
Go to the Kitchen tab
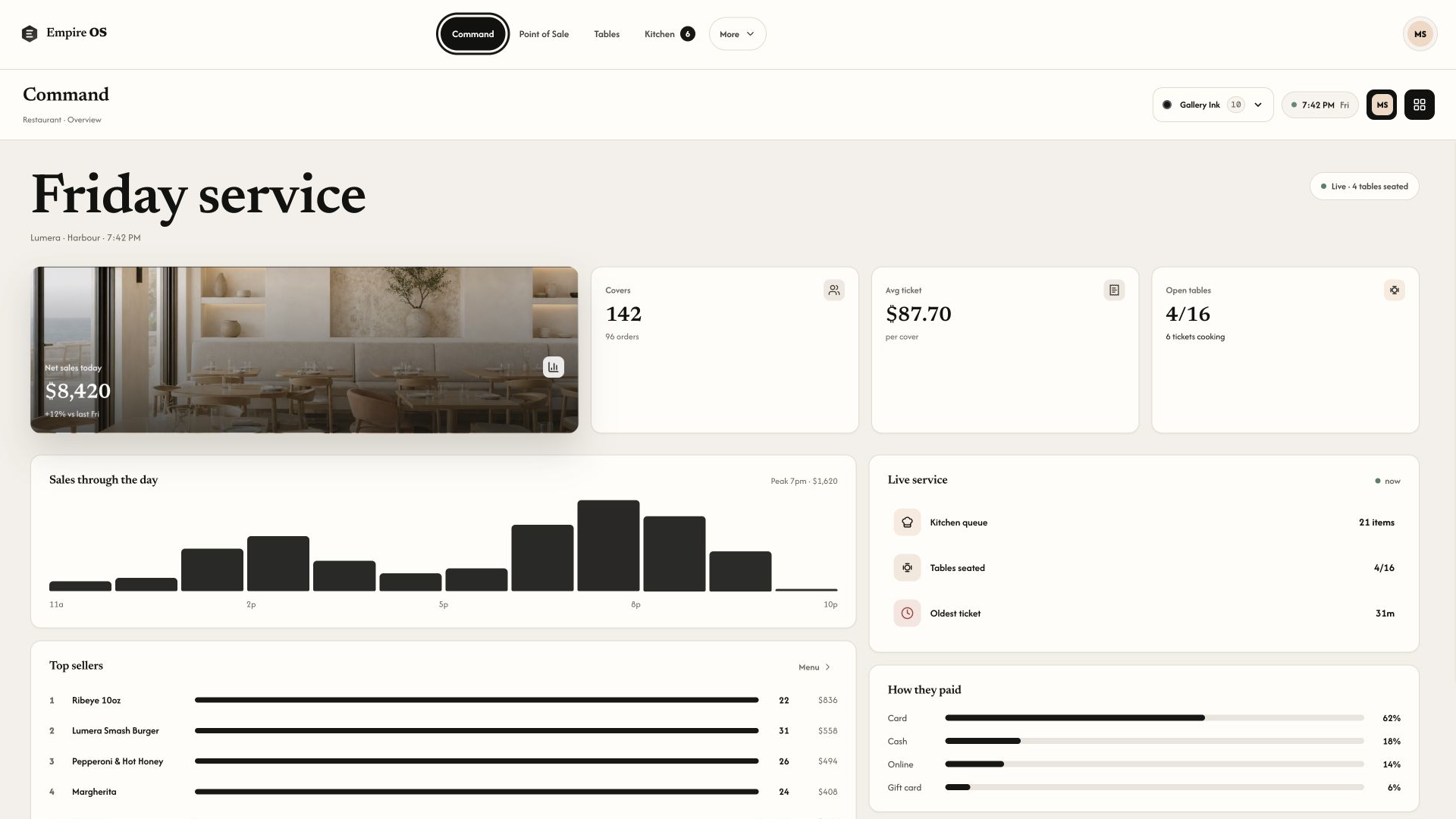coord(669,34)
